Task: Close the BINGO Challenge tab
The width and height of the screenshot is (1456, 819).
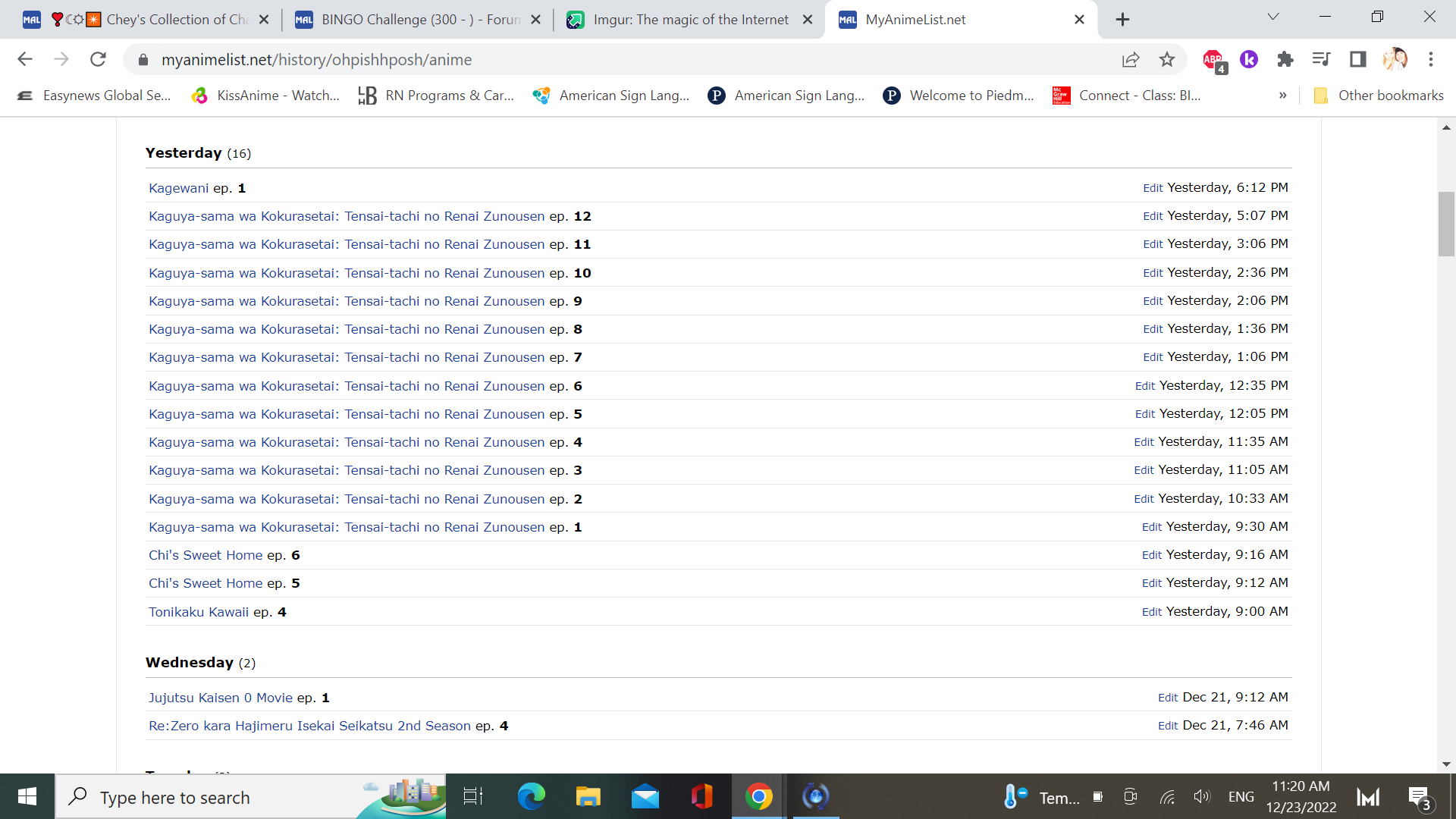Action: click(x=535, y=20)
